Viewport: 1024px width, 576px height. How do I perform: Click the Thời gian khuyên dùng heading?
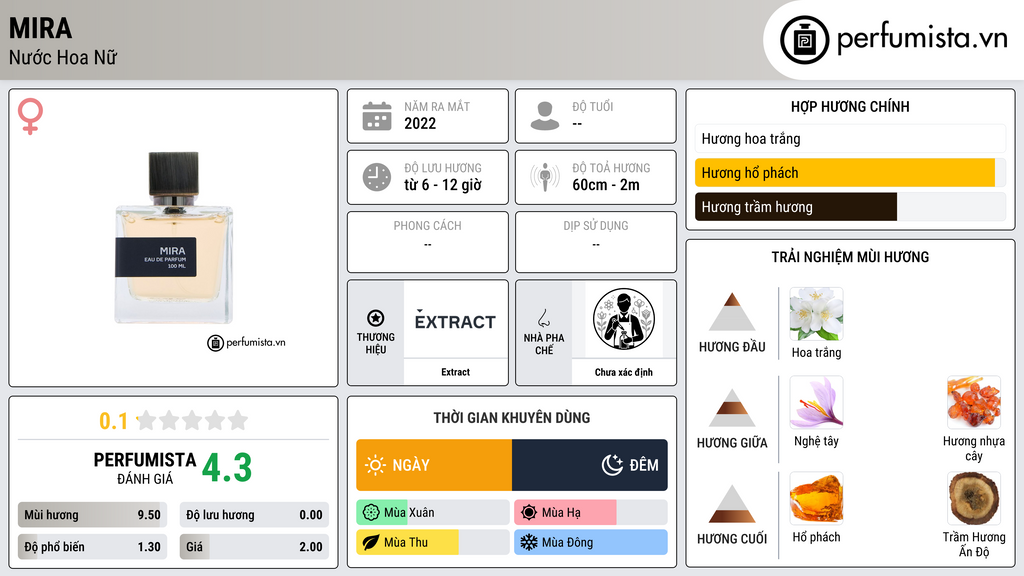pyautogui.click(x=512, y=417)
